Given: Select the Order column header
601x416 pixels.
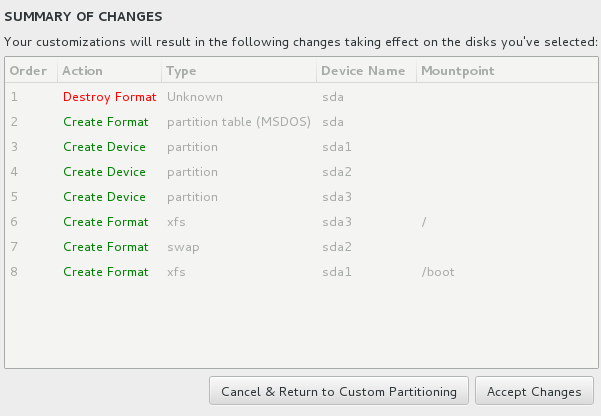Looking at the screenshot, I should [31, 71].
